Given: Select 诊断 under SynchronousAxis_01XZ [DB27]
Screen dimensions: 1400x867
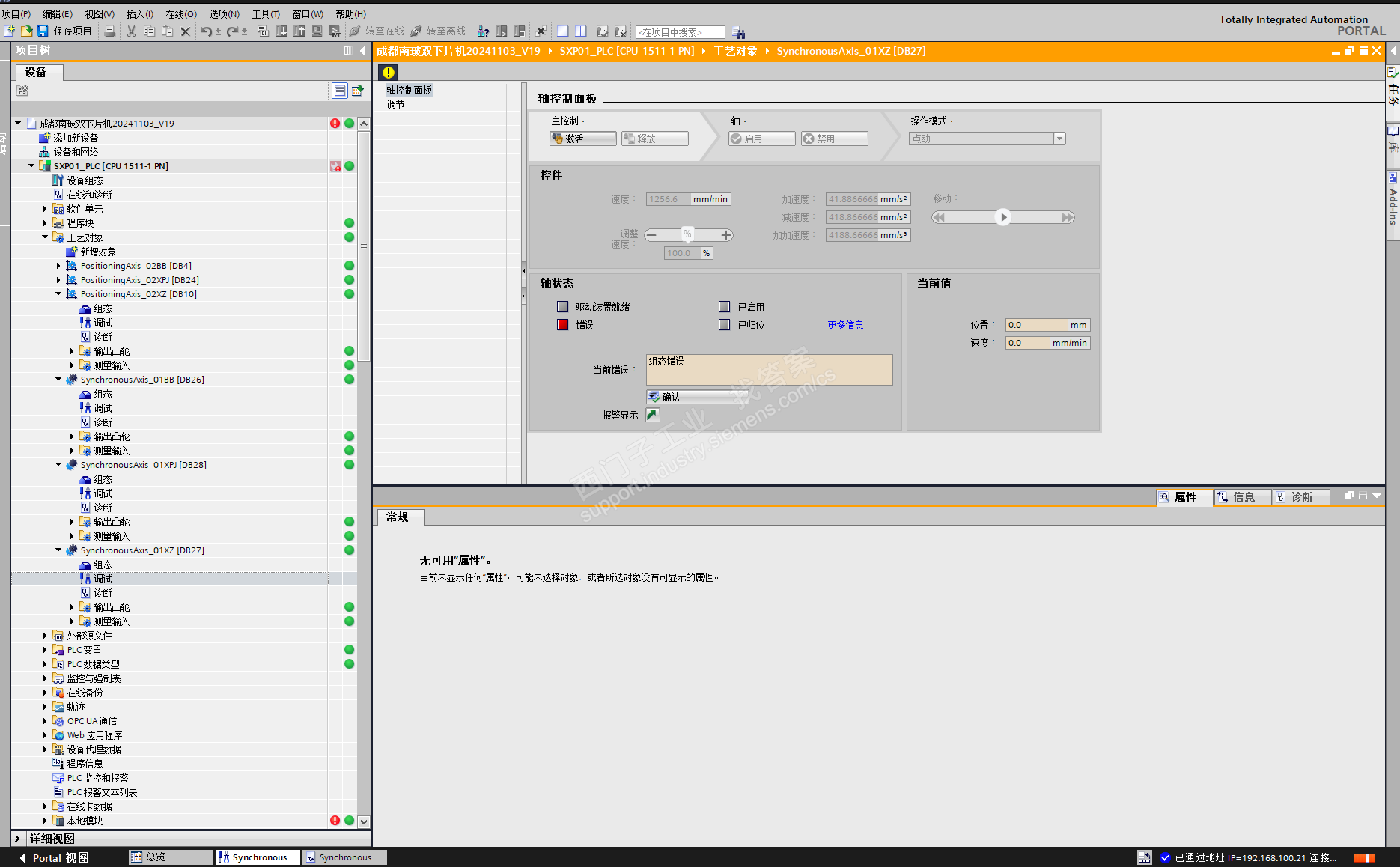Looking at the screenshot, I should coord(103,593).
